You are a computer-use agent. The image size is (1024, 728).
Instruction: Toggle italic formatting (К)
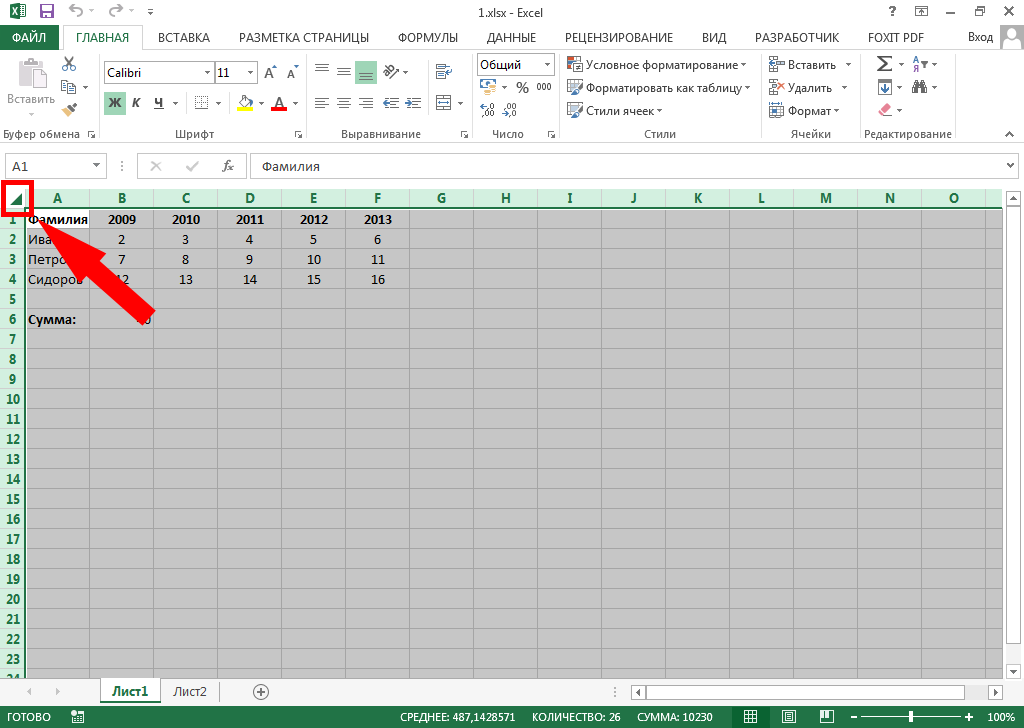point(137,102)
